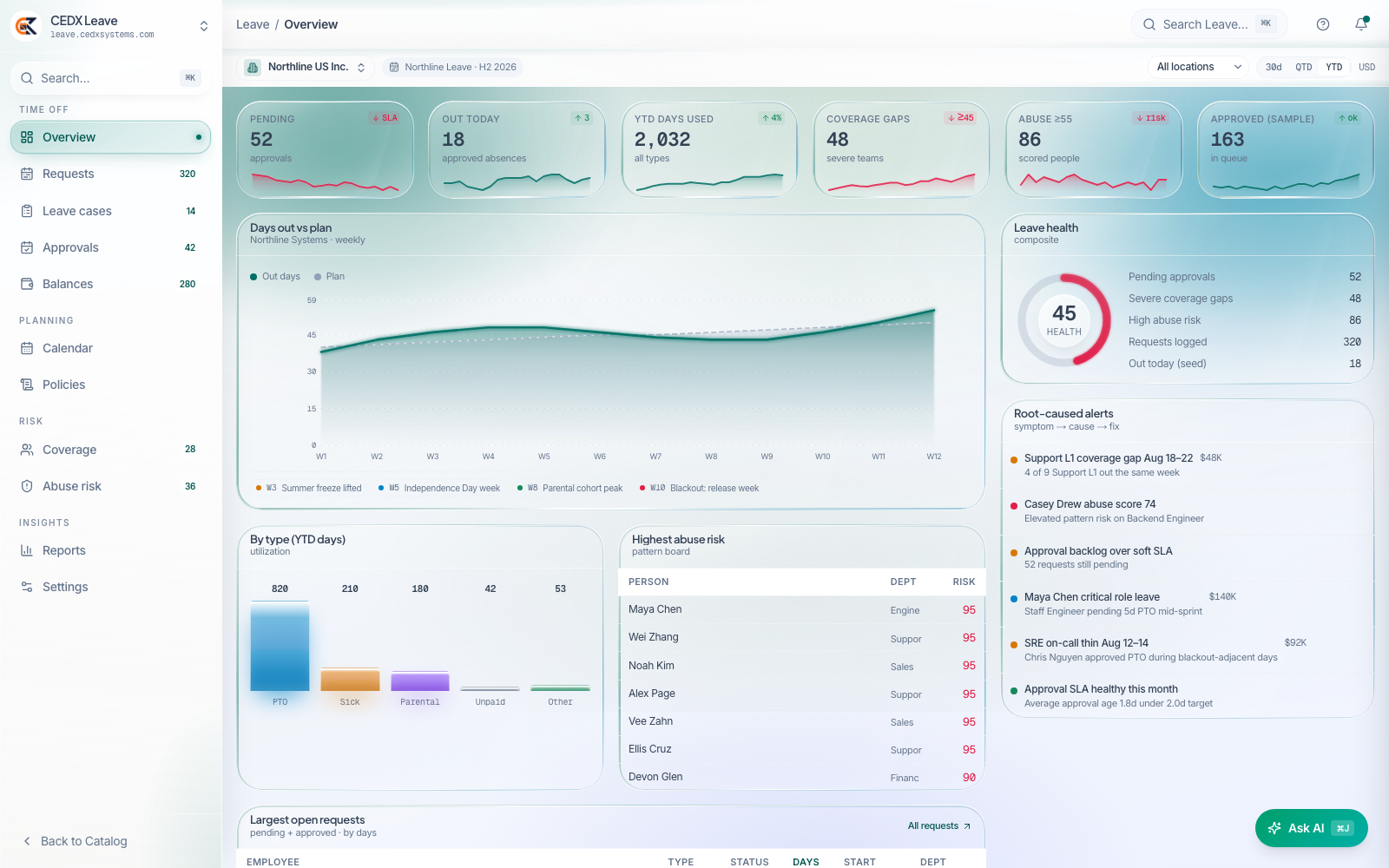Screen dimensions: 1389x868
Task: Switch currency with the USD toggle
Action: pos(1366,67)
